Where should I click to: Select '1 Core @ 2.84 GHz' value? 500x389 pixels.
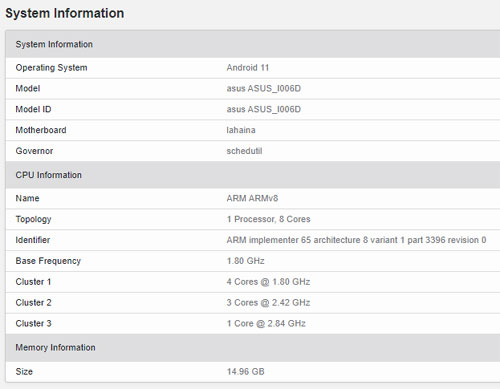pos(266,324)
